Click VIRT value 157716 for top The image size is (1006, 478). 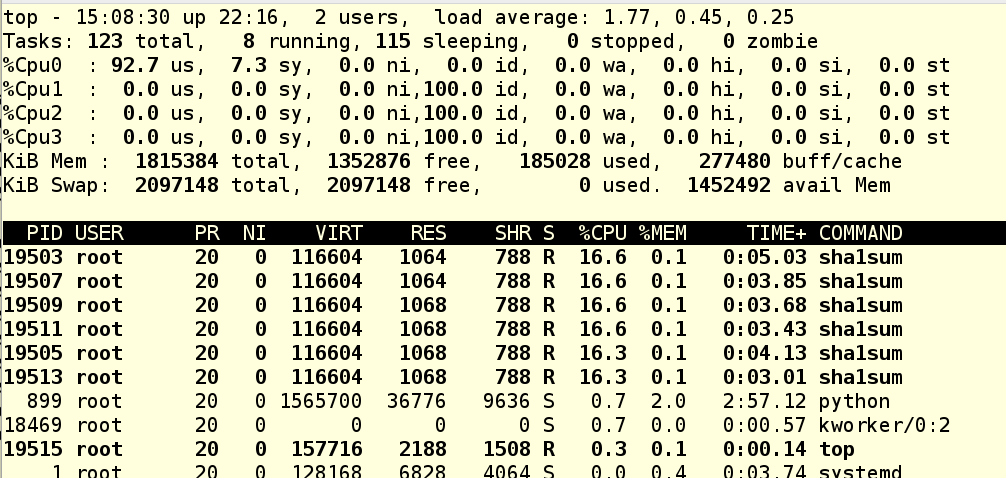(x=327, y=449)
